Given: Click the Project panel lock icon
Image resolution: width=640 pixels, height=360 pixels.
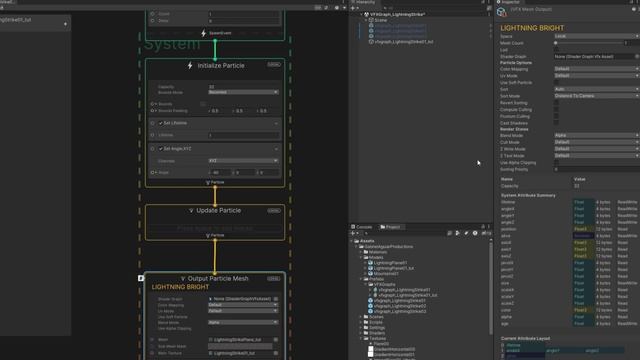Looking at the screenshot, I should point(483,227).
